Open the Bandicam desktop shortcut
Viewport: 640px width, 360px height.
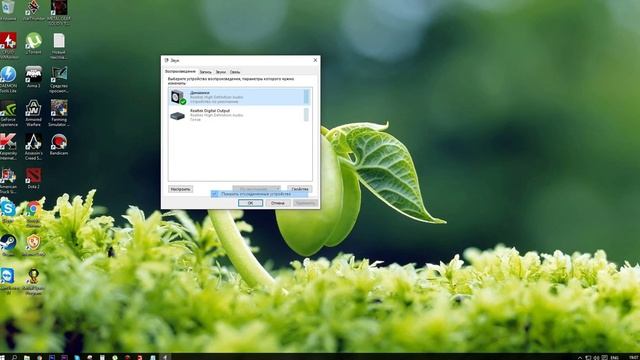pyautogui.click(x=59, y=144)
